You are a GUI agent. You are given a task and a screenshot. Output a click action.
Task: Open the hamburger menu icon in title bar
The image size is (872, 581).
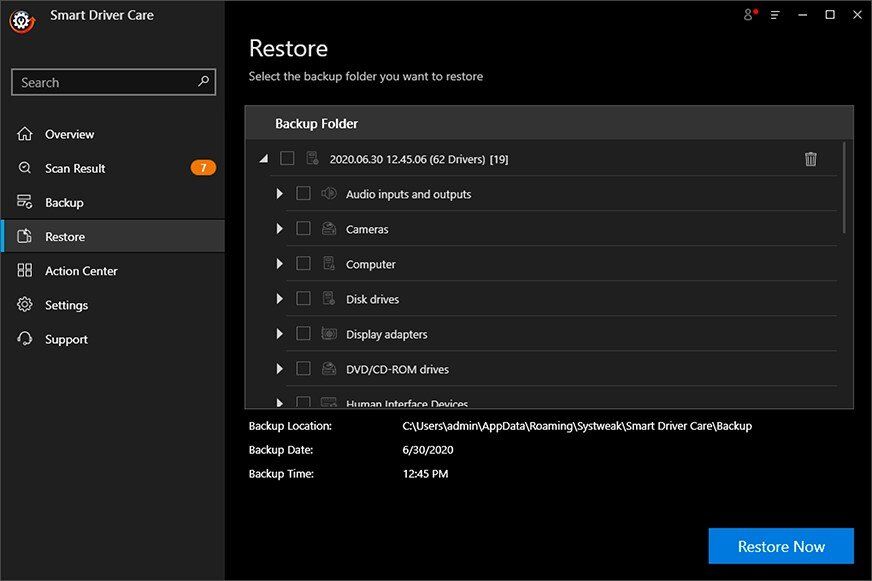tap(775, 15)
